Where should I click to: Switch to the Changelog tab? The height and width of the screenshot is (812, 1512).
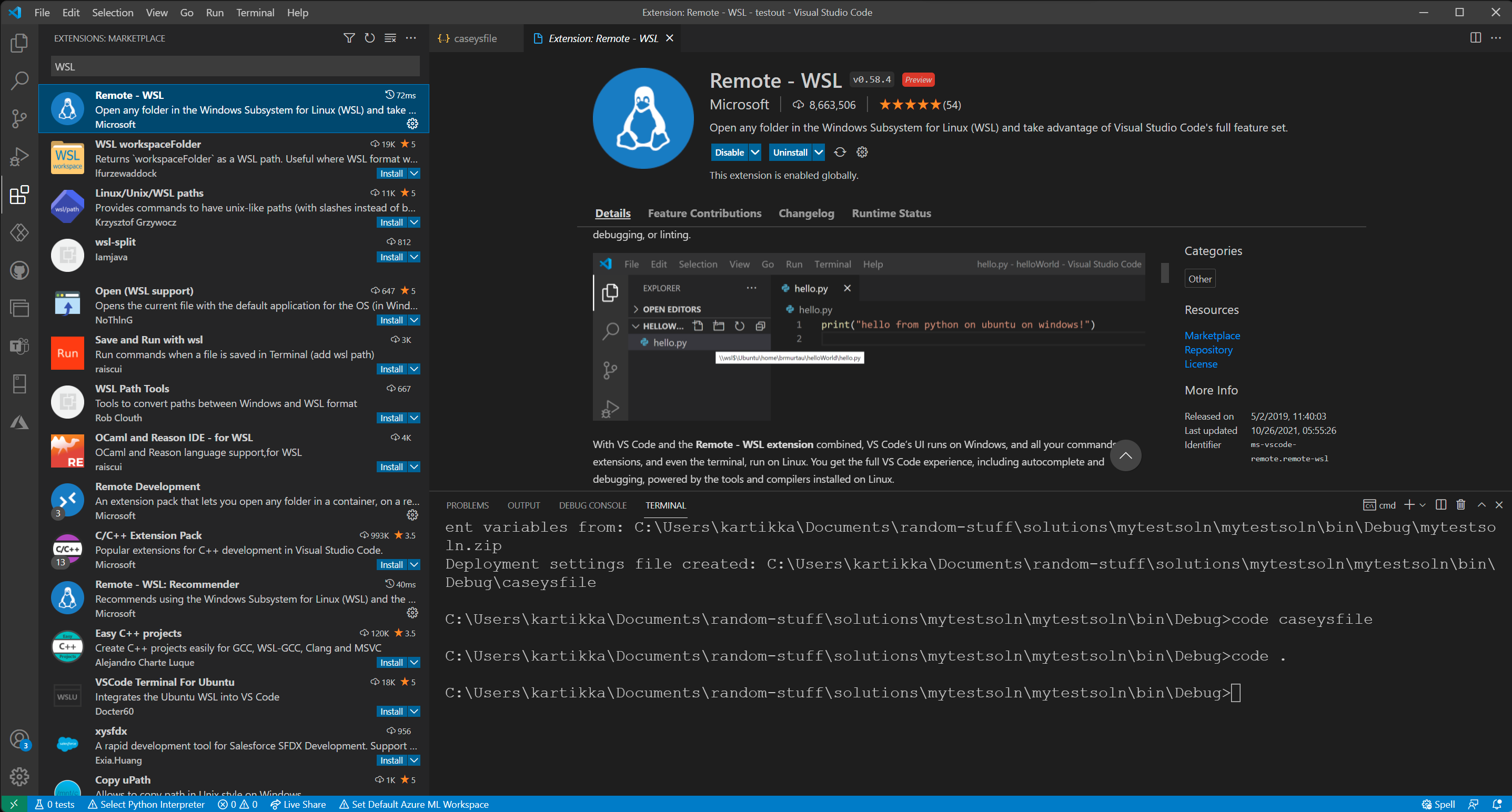(x=806, y=213)
